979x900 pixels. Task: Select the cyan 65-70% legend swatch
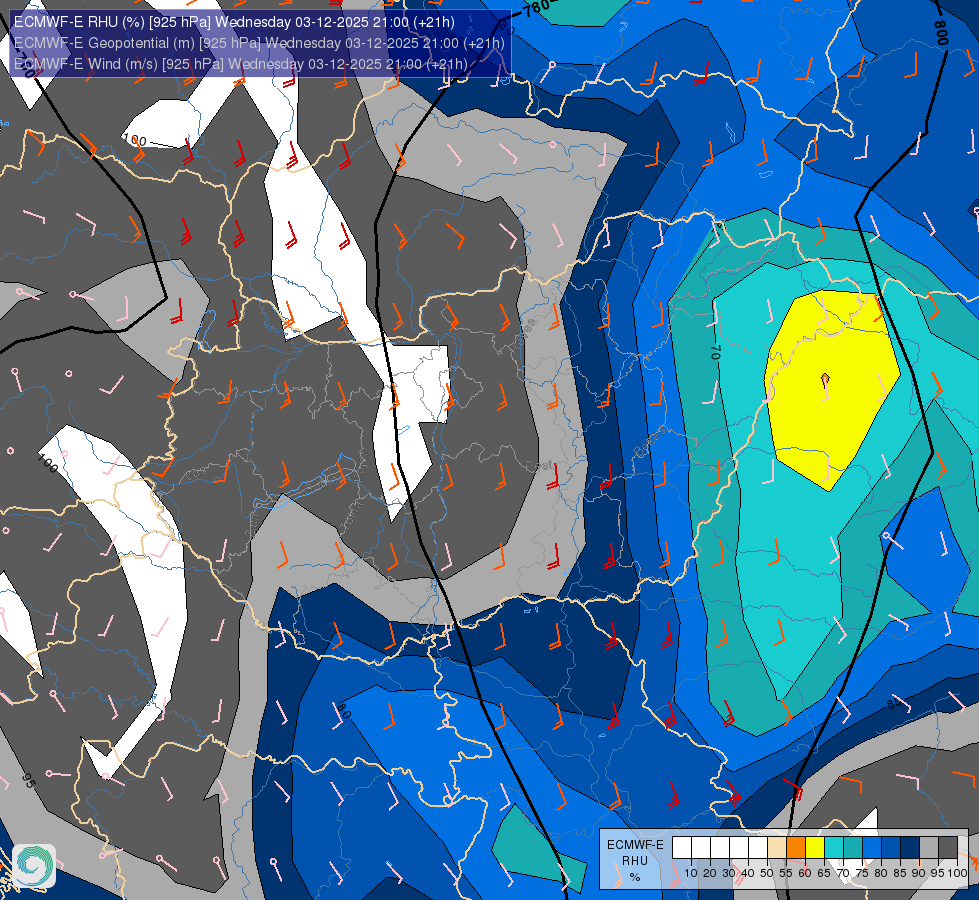834,848
